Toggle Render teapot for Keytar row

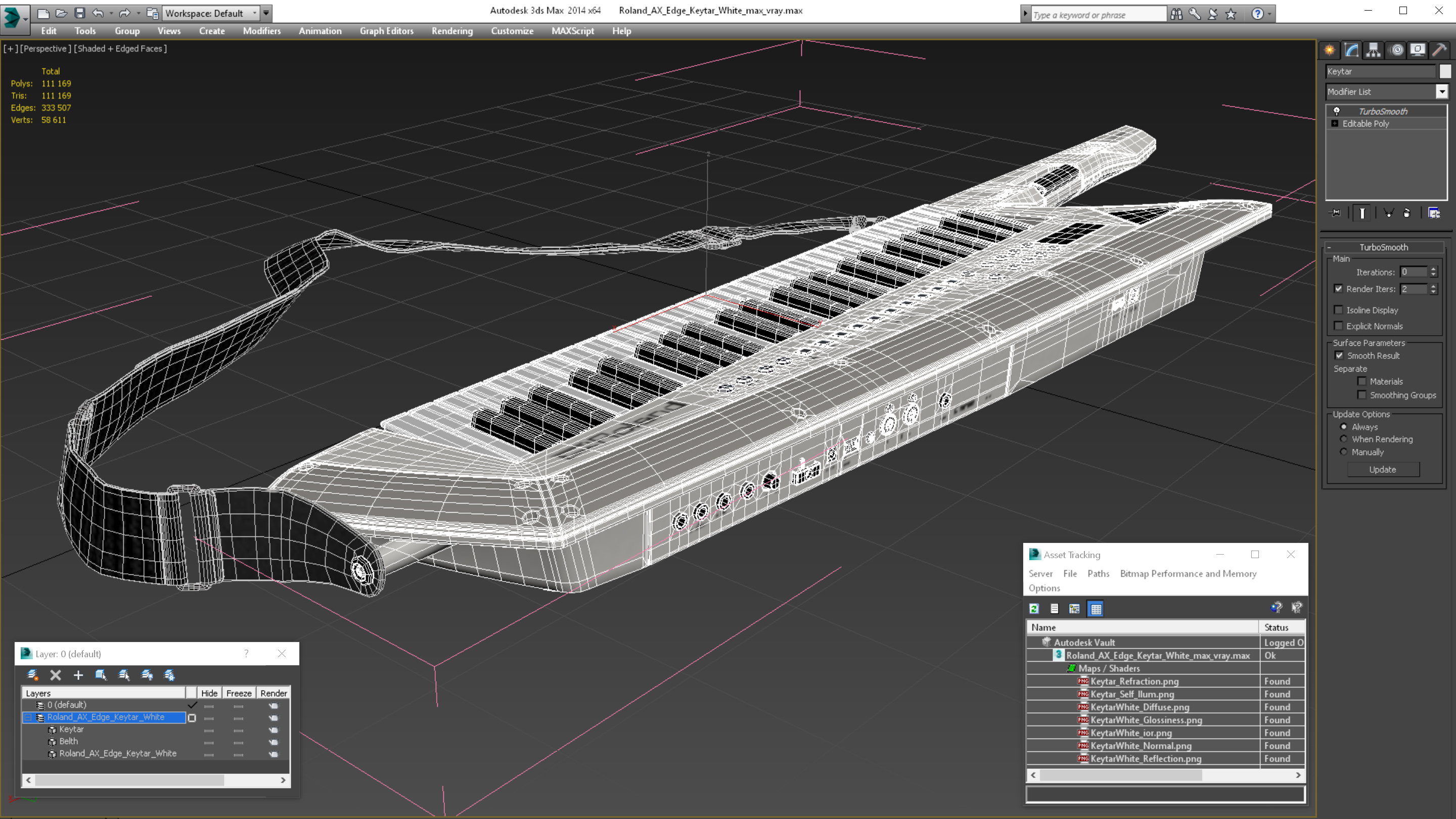(274, 730)
